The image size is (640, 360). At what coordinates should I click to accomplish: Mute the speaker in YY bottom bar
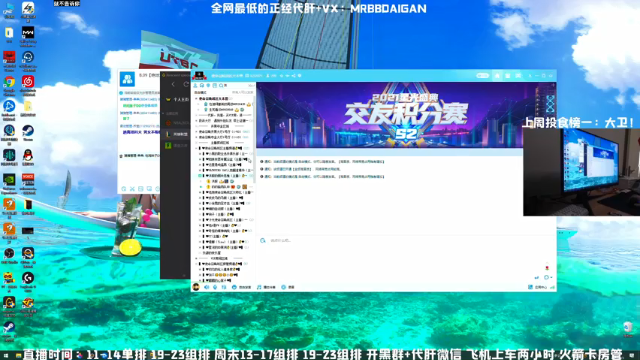pos(207,287)
